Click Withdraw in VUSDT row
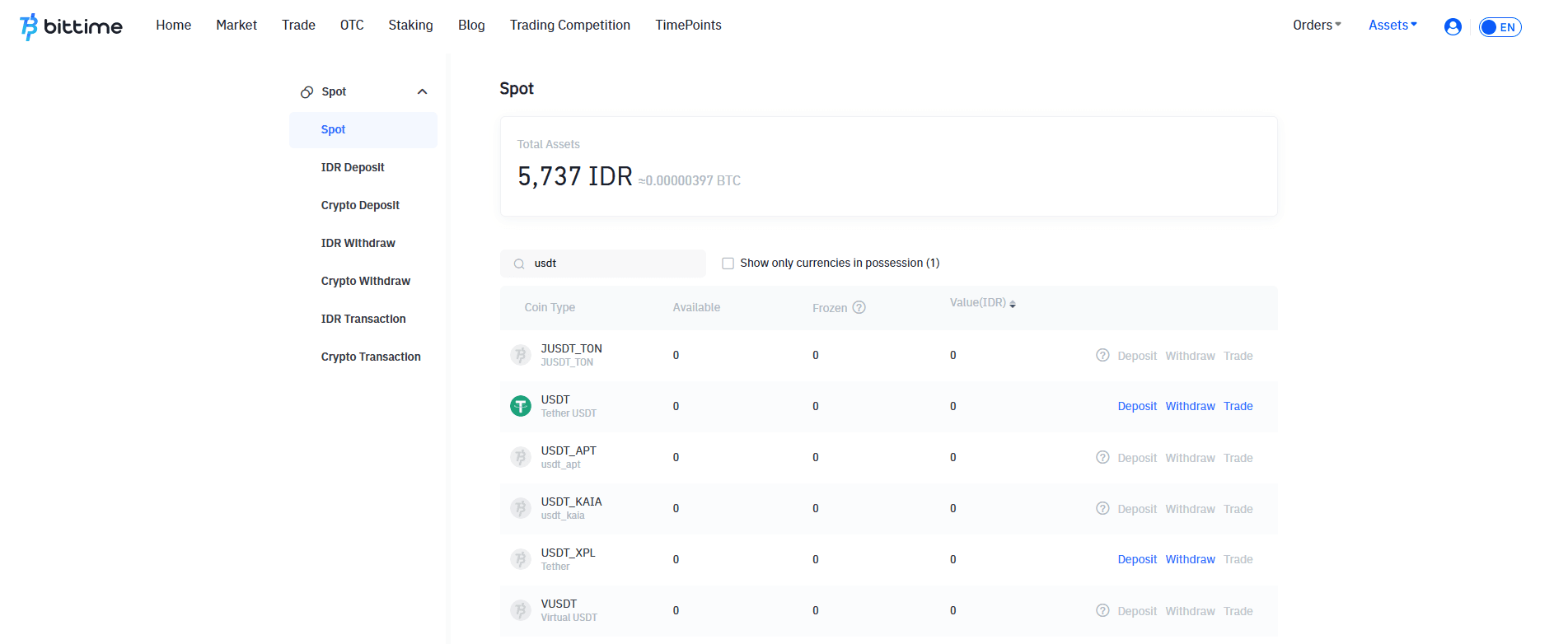 point(1190,612)
